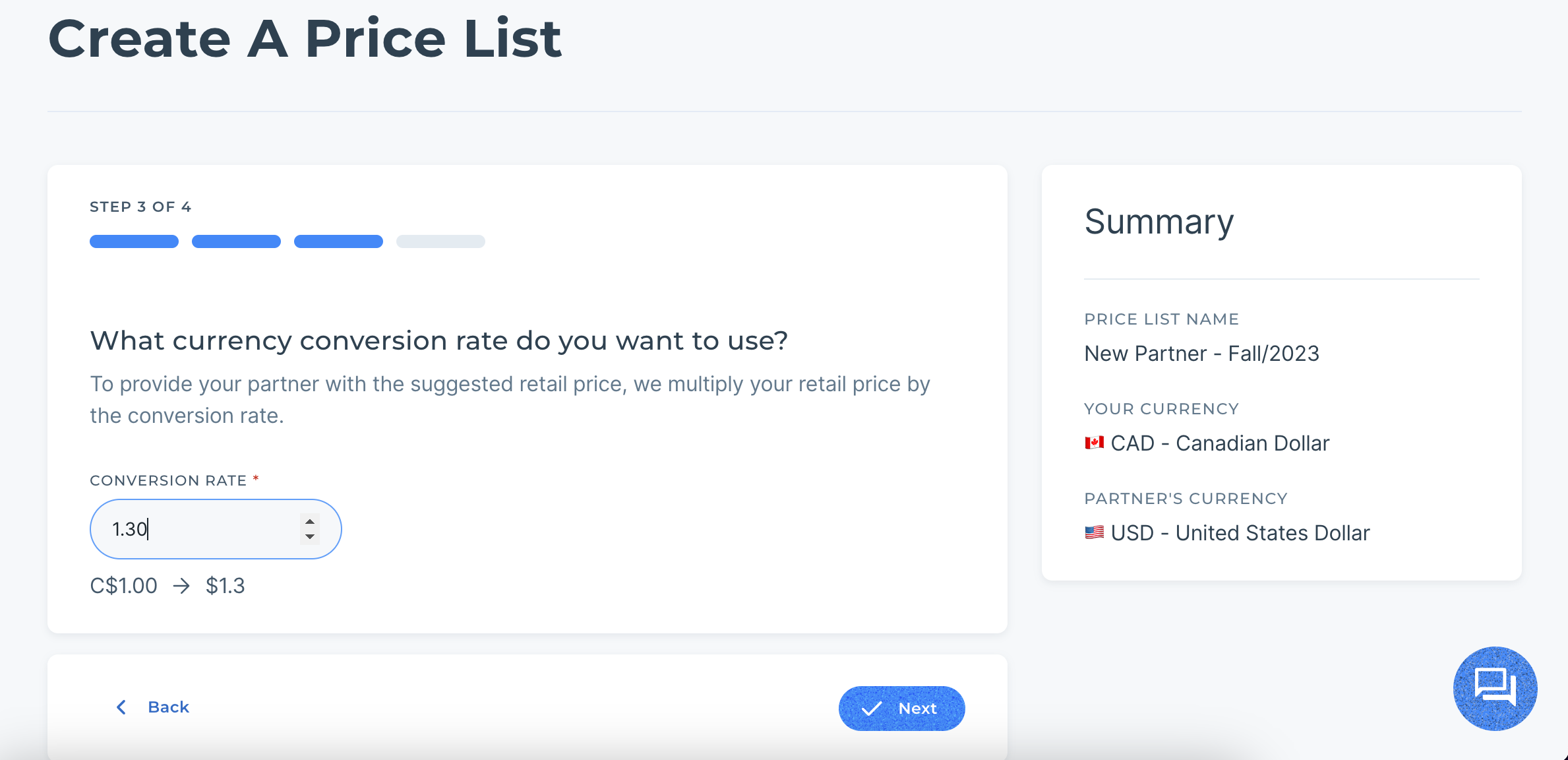Click the Canadian flag icon in Summary

(x=1095, y=443)
